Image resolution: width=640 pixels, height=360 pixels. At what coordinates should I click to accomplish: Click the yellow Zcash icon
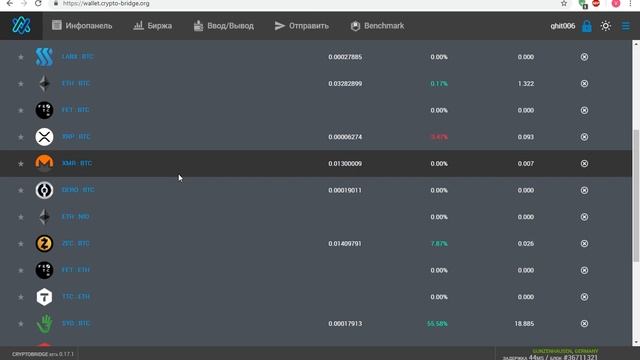coord(44,243)
